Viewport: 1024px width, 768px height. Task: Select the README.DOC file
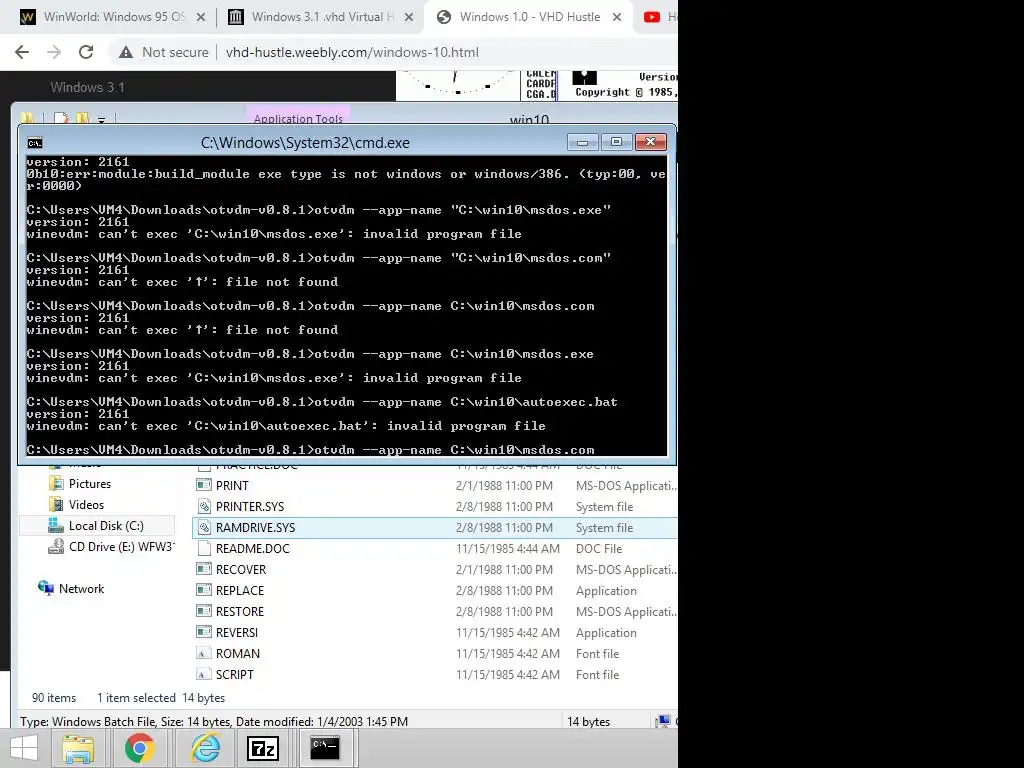[x=253, y=549]
